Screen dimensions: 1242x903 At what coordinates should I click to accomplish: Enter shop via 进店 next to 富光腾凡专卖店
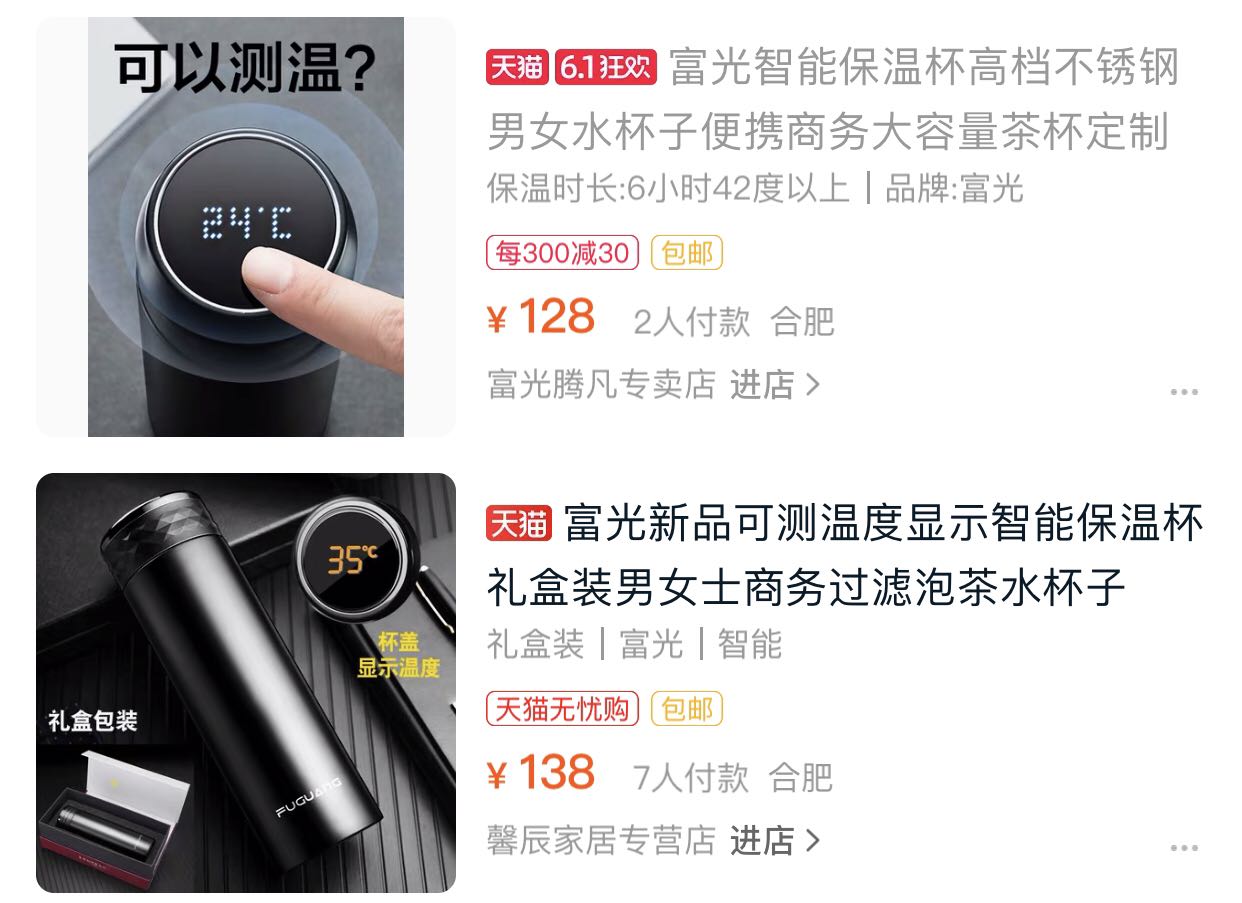coord(762,384)
